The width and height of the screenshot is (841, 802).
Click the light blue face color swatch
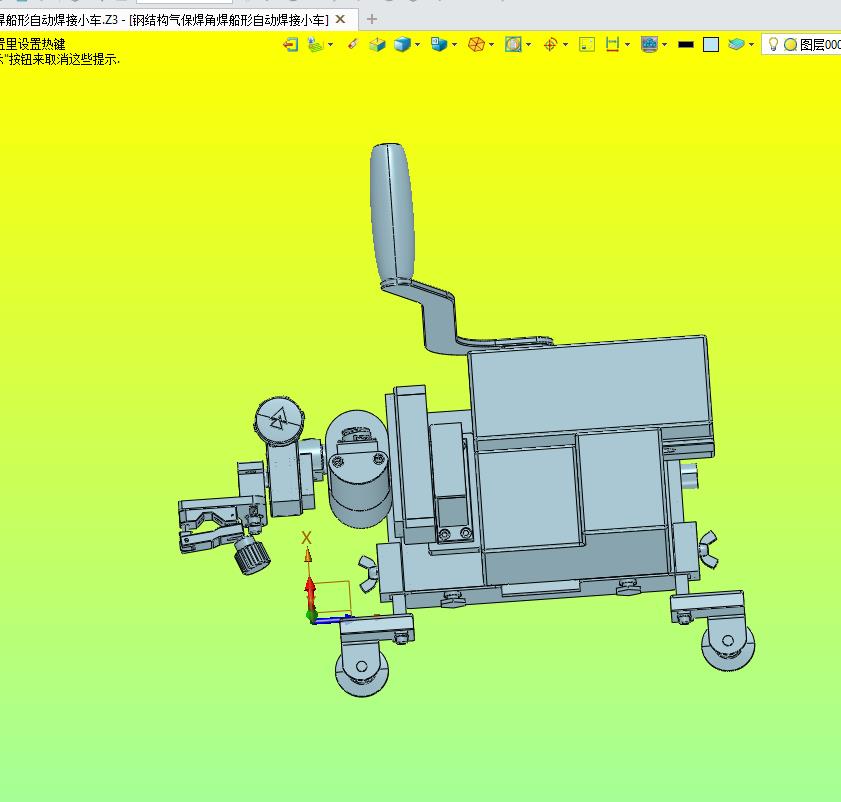[x=711, y=45]
